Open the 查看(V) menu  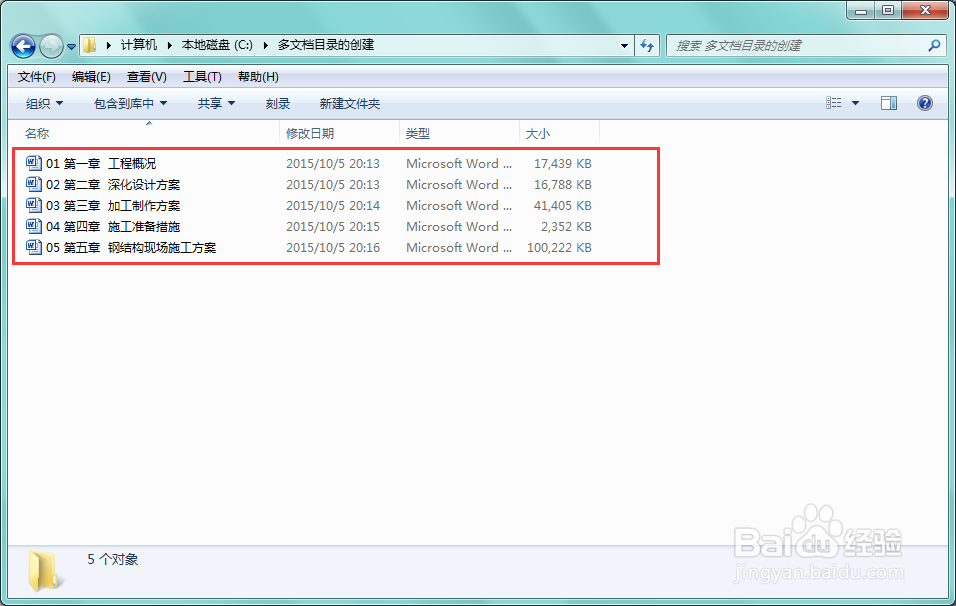[146, 77]
